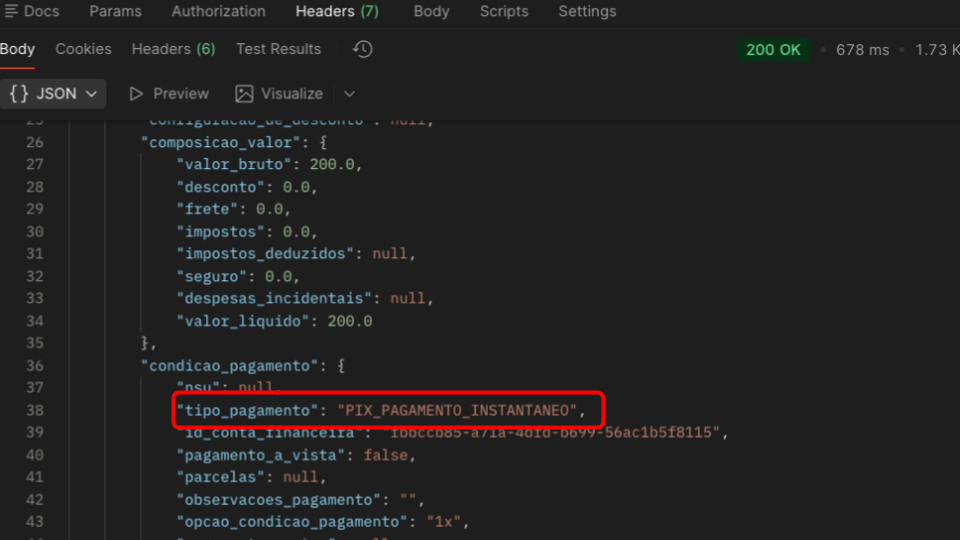The width and height of the screenshot is (960, 540).
Task: View the response Headers (6) tab
Action: [x=173, y=49]
